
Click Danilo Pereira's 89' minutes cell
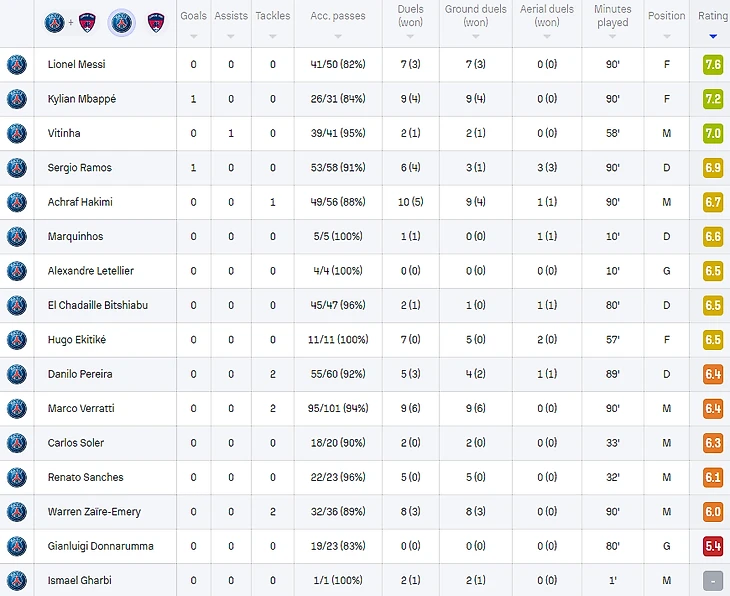613,374
